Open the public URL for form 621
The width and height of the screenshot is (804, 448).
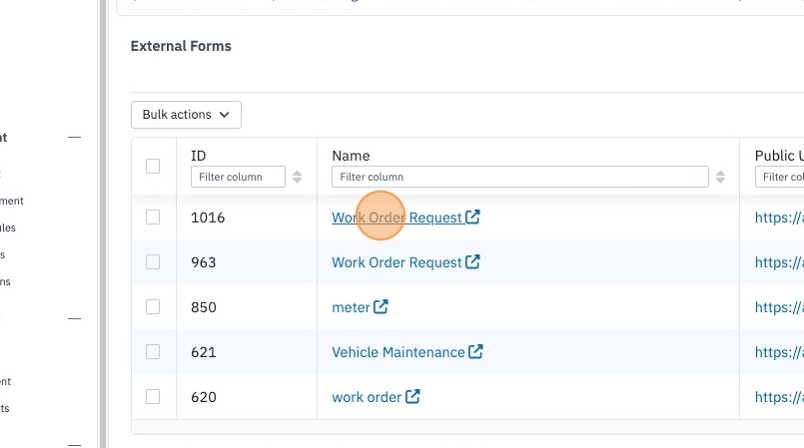779,352
